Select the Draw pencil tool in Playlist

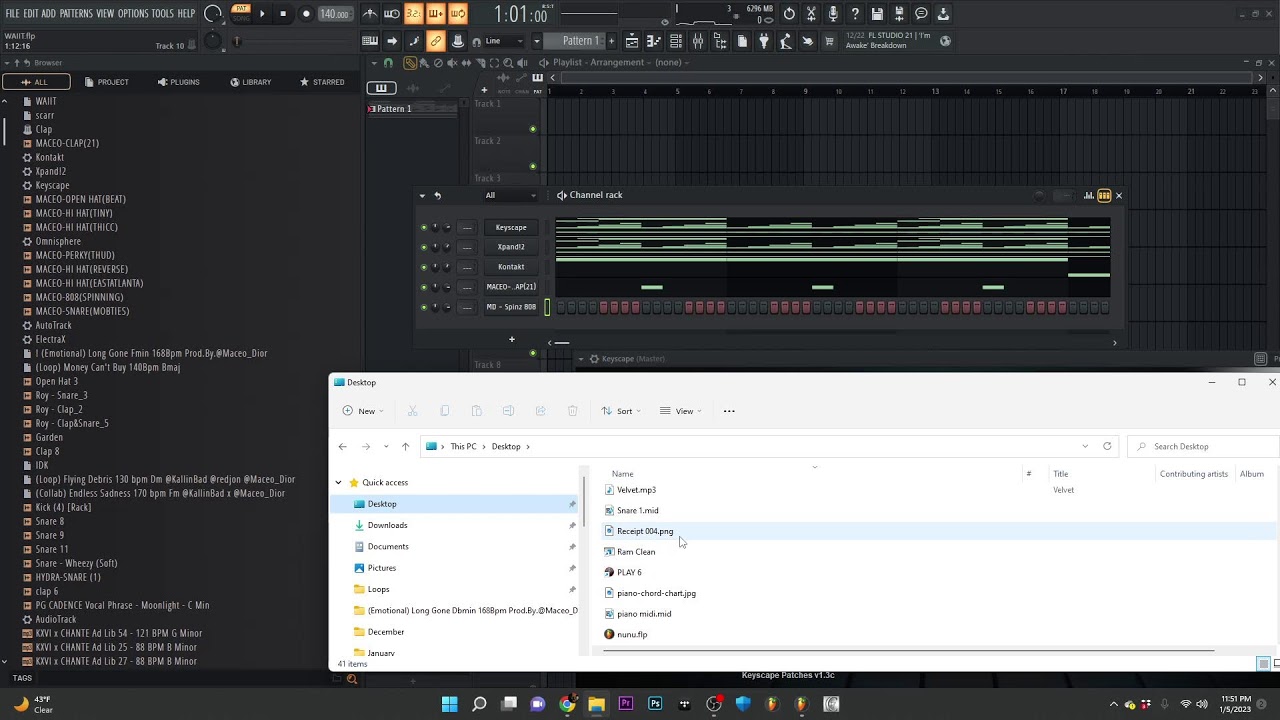point(410,62)
